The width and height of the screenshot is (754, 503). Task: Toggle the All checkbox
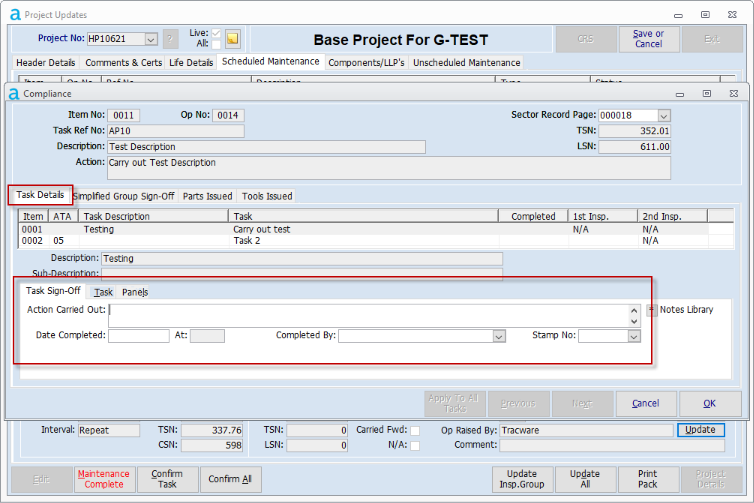pos(216,44)
